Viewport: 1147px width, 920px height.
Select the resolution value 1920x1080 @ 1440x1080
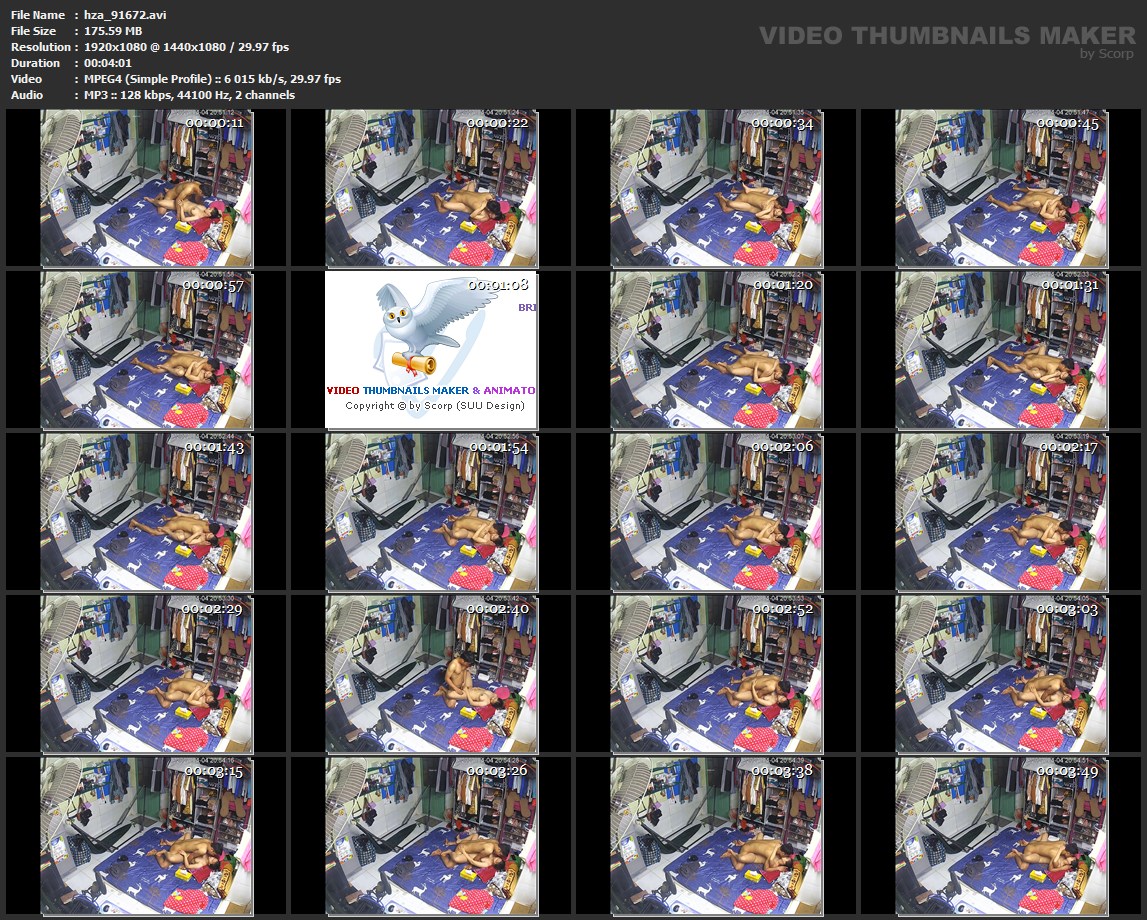click(154, 47)
